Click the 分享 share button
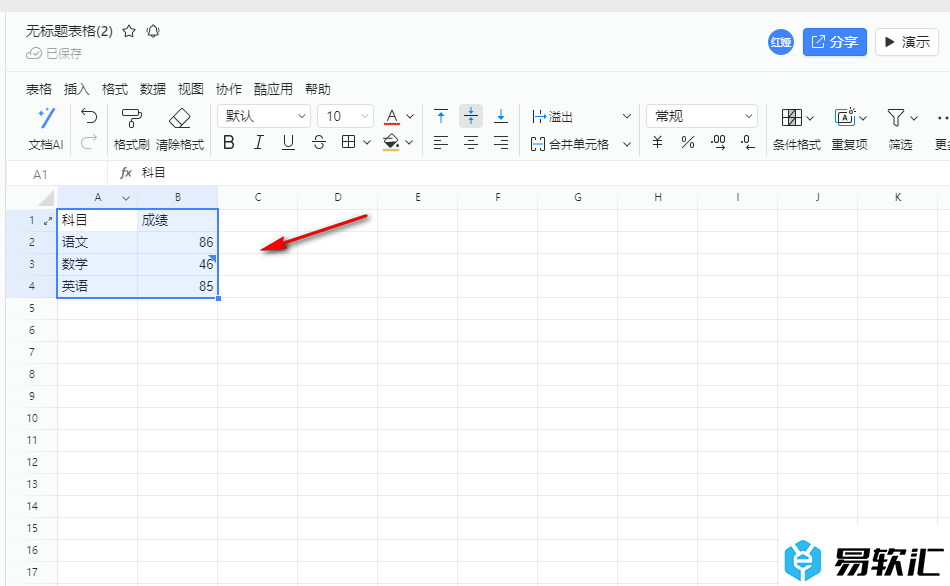This screenshot has height=586, width=950. (x=834, y=42)
